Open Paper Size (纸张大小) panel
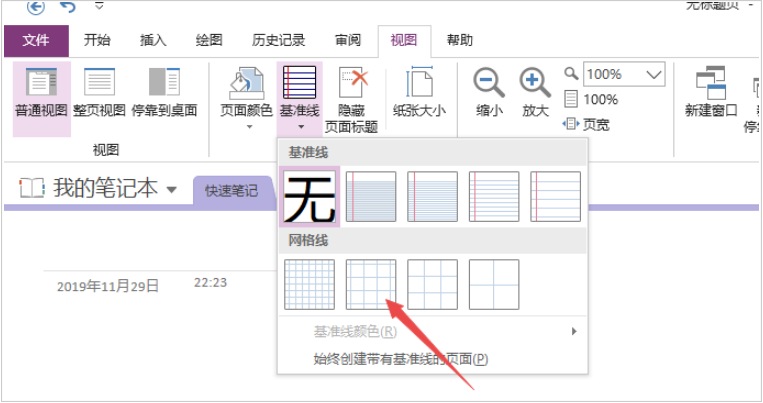This screenshot has width=763, height=403. coord(419,83)
